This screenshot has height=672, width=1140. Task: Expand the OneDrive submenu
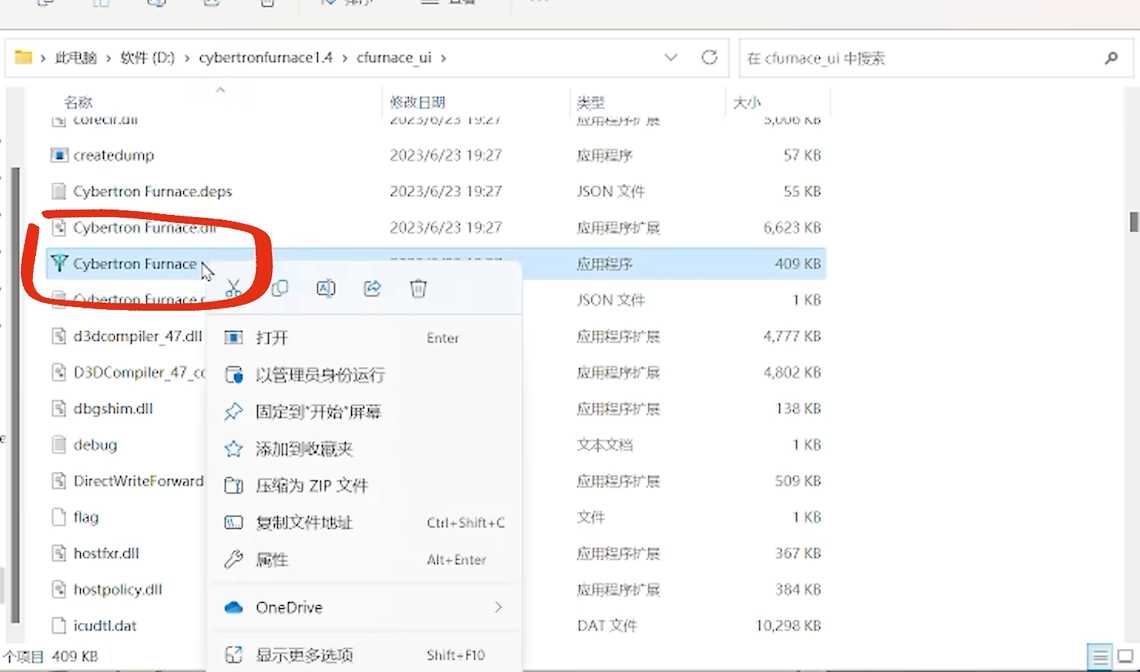point(364,607)
